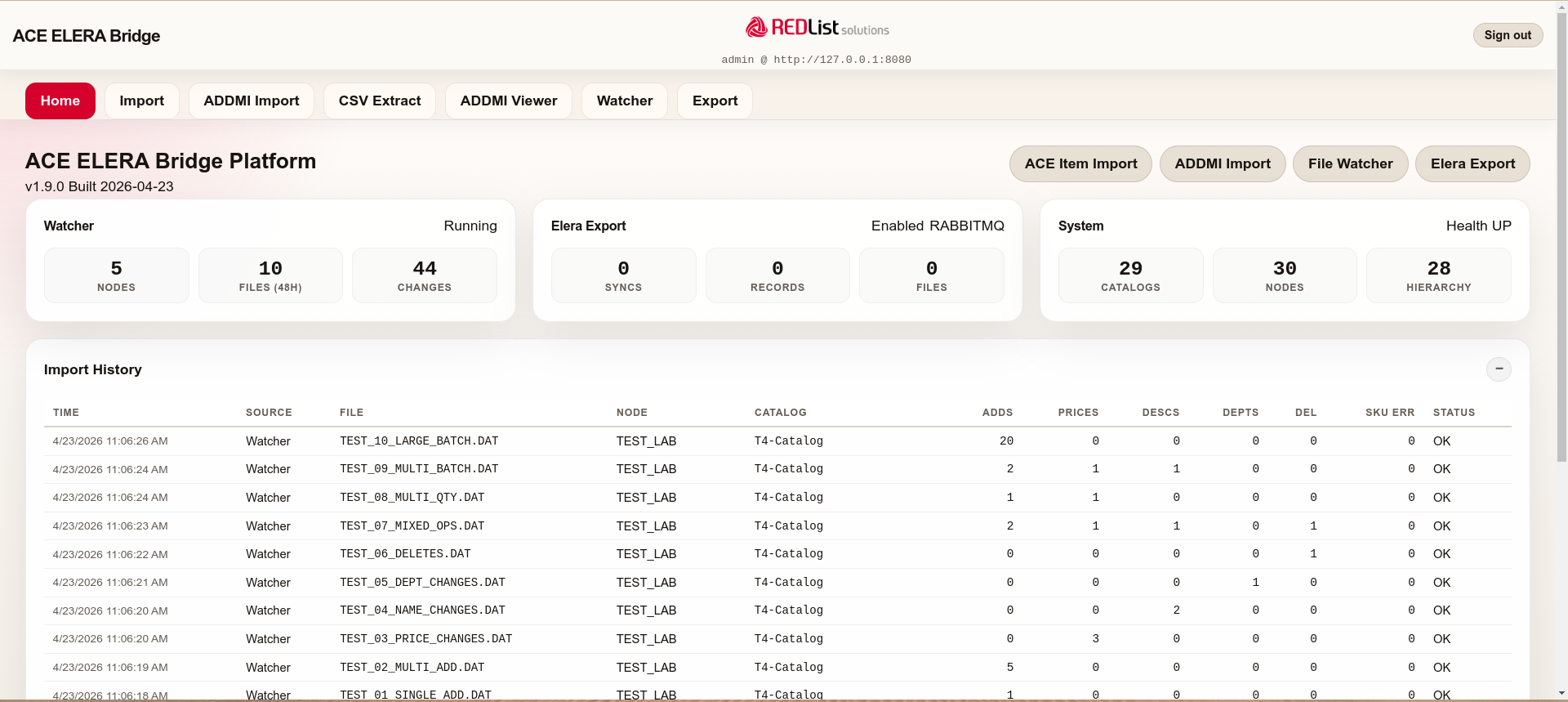Image resolution: width=1568 pixels, height=702 pixels.
Task: Select the TEST_08_MULTI_QTY.DAT file name
Action: [412, 498]
